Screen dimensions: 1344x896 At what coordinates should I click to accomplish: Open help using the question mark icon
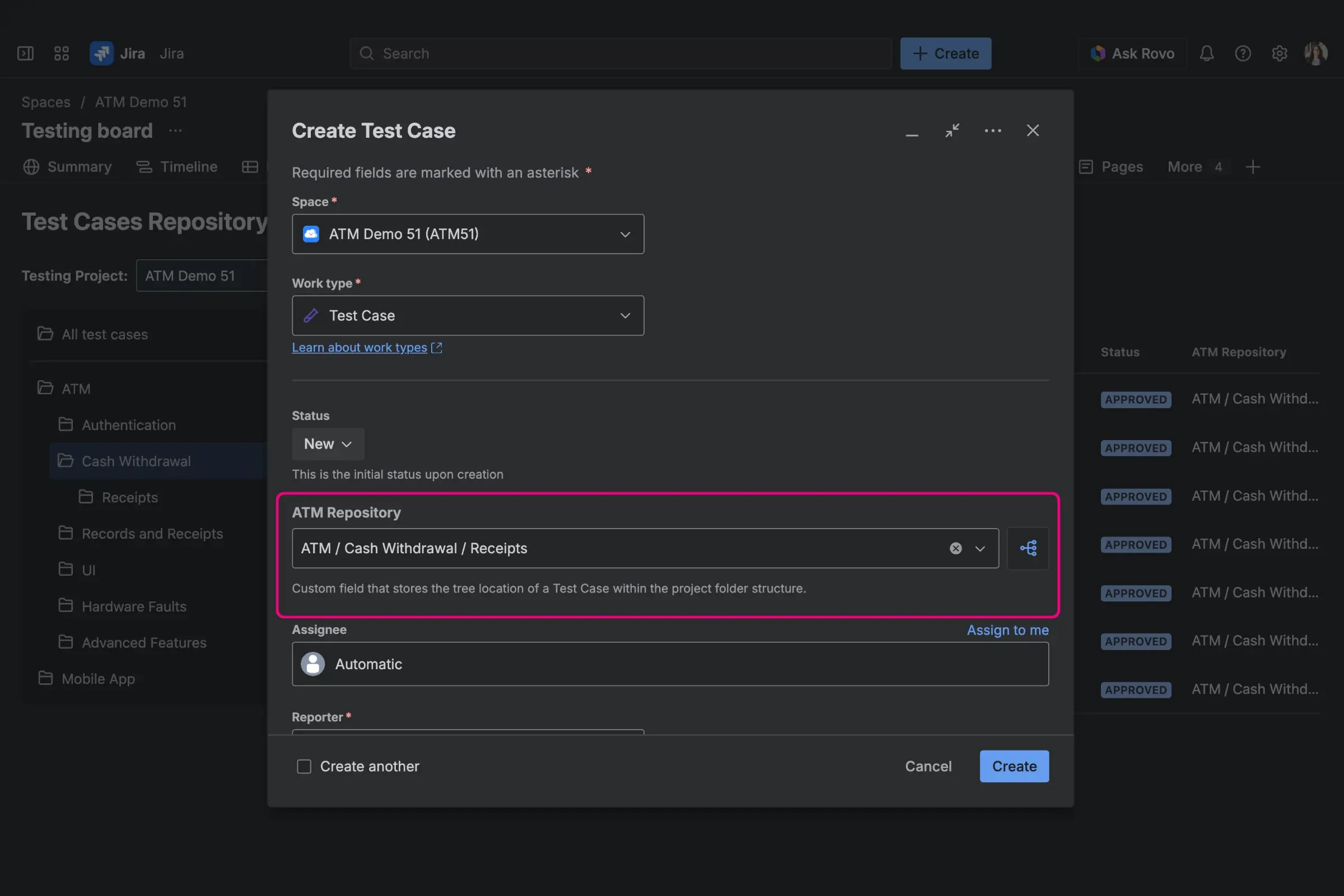[x=1243, y=53]
